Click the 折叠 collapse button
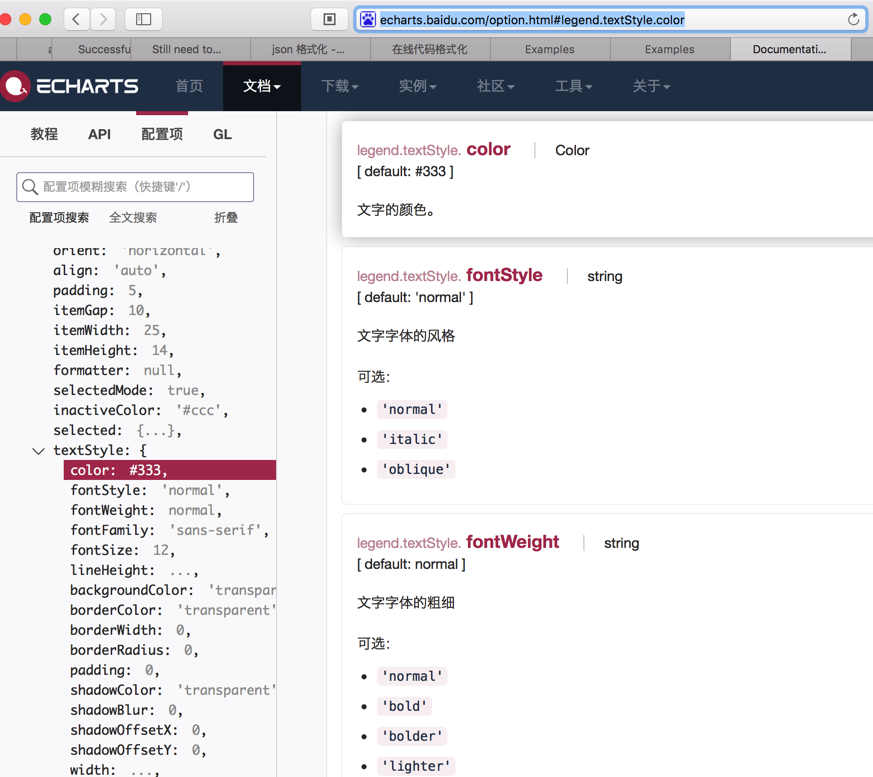The height and width of the screenshot is (777, 873). pyautogui.click(x=226, y=218)
